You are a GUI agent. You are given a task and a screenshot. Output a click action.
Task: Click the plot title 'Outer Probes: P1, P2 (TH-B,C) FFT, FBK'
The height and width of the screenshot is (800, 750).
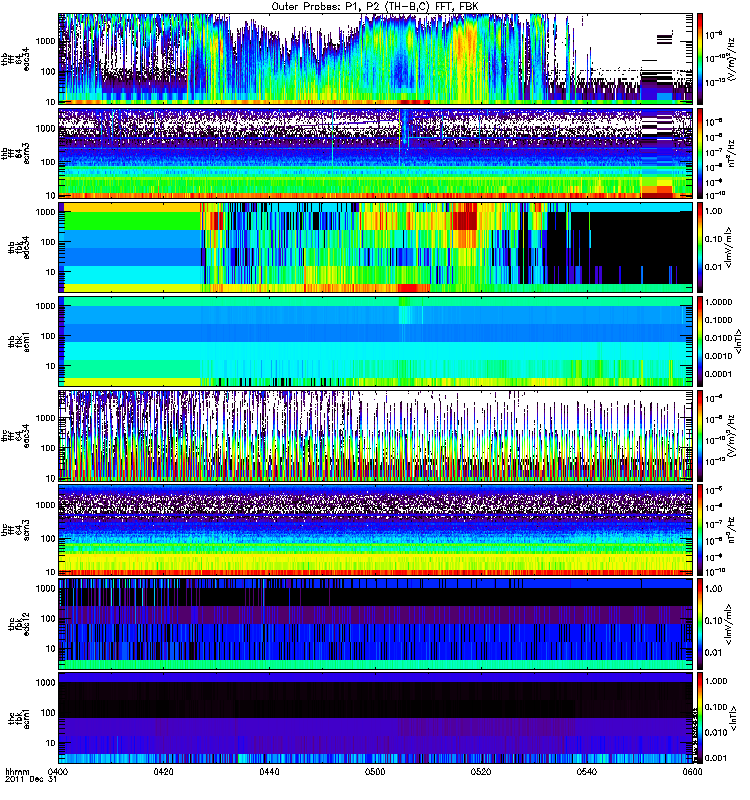(x=374, y=7)
